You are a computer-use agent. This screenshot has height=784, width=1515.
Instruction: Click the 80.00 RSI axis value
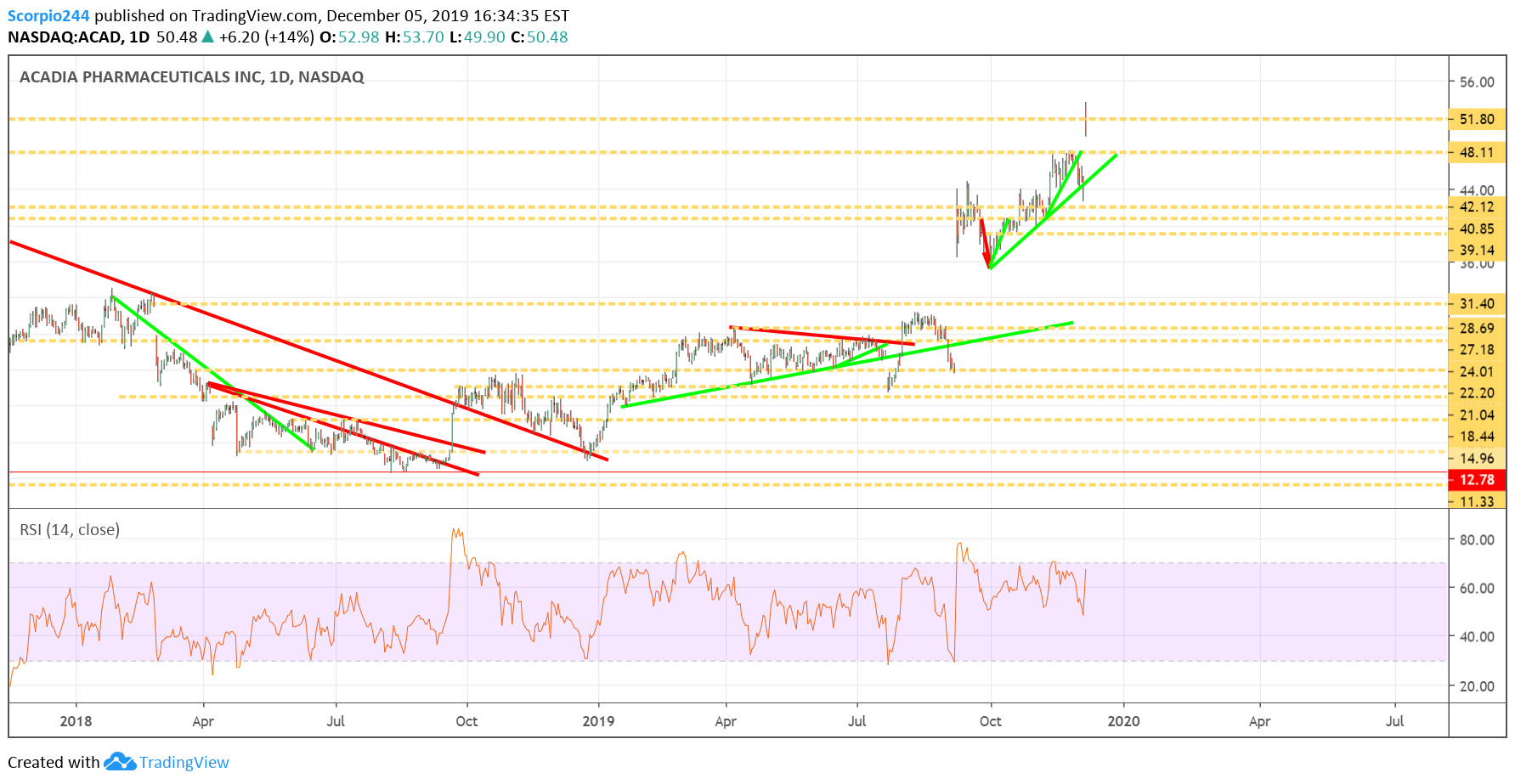click(1477, 539)
